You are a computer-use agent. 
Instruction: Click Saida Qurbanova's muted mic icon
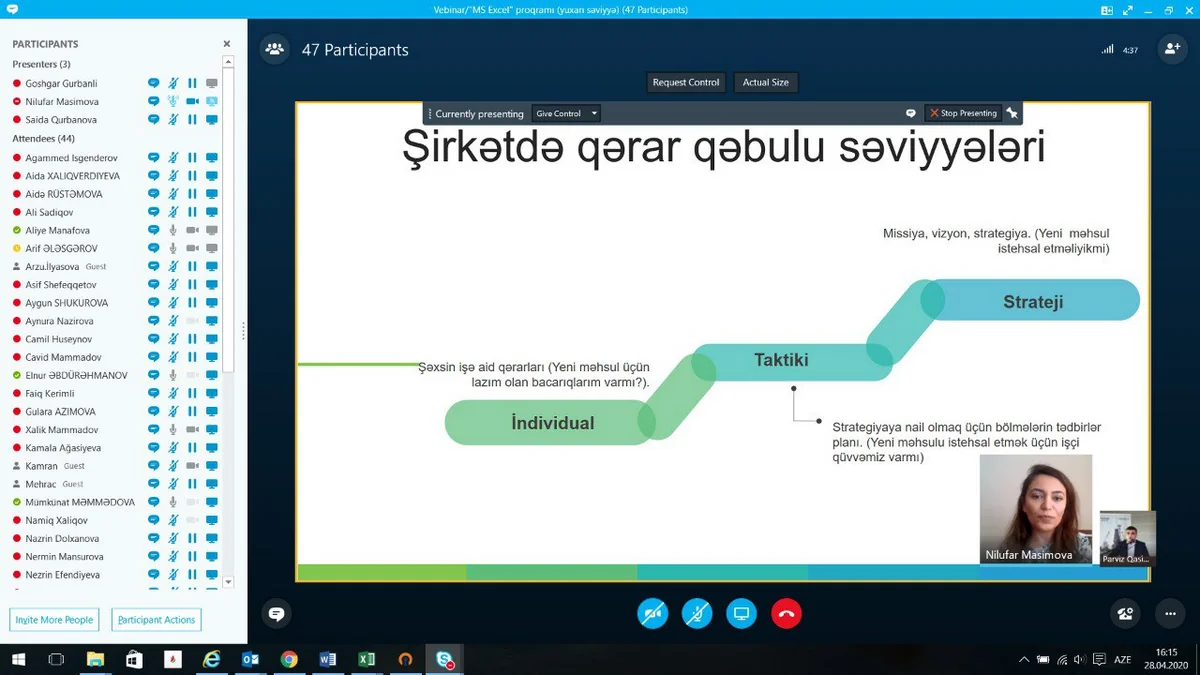[x=173, y=120]
